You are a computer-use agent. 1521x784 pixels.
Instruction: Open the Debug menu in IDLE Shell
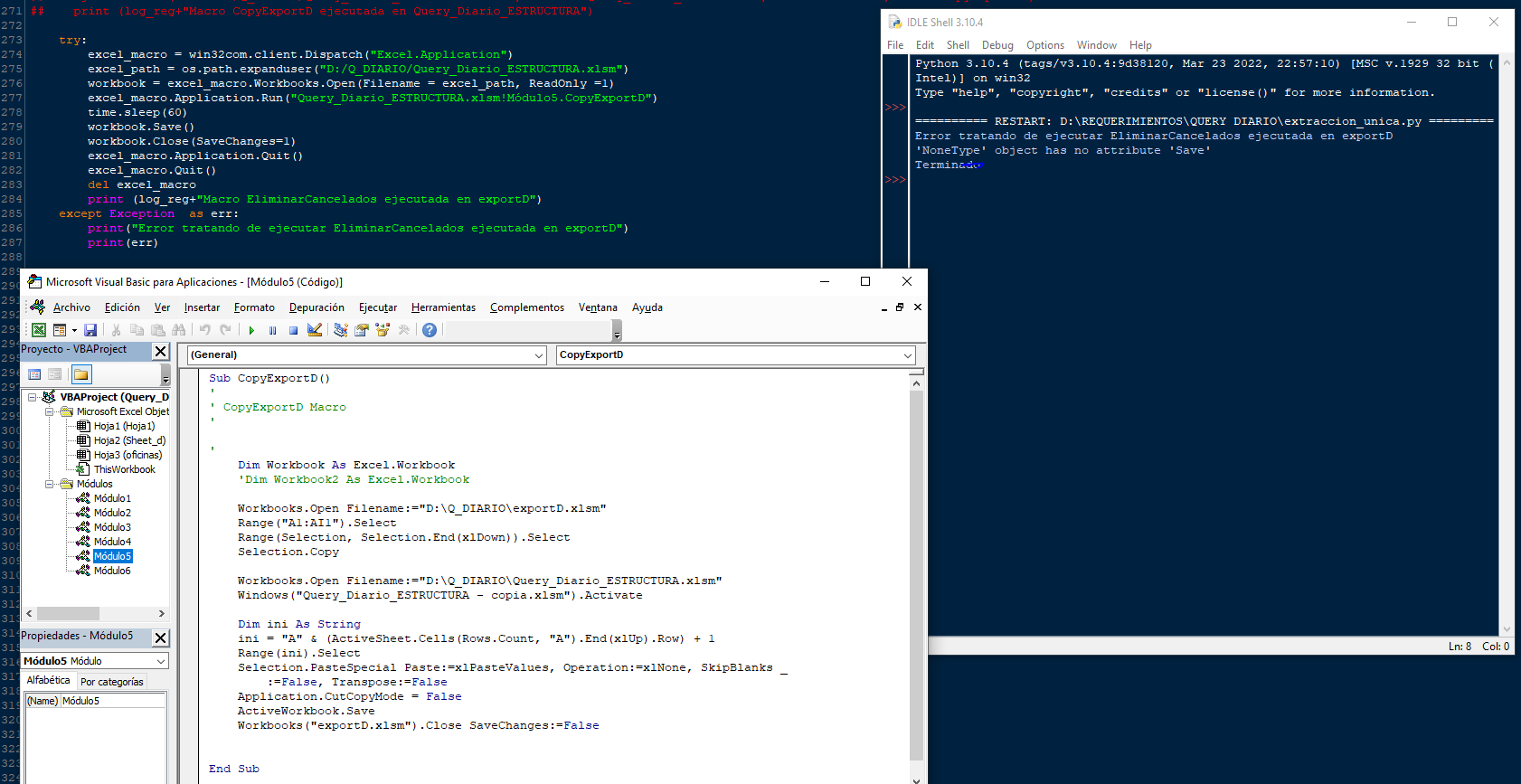(997, 45)
